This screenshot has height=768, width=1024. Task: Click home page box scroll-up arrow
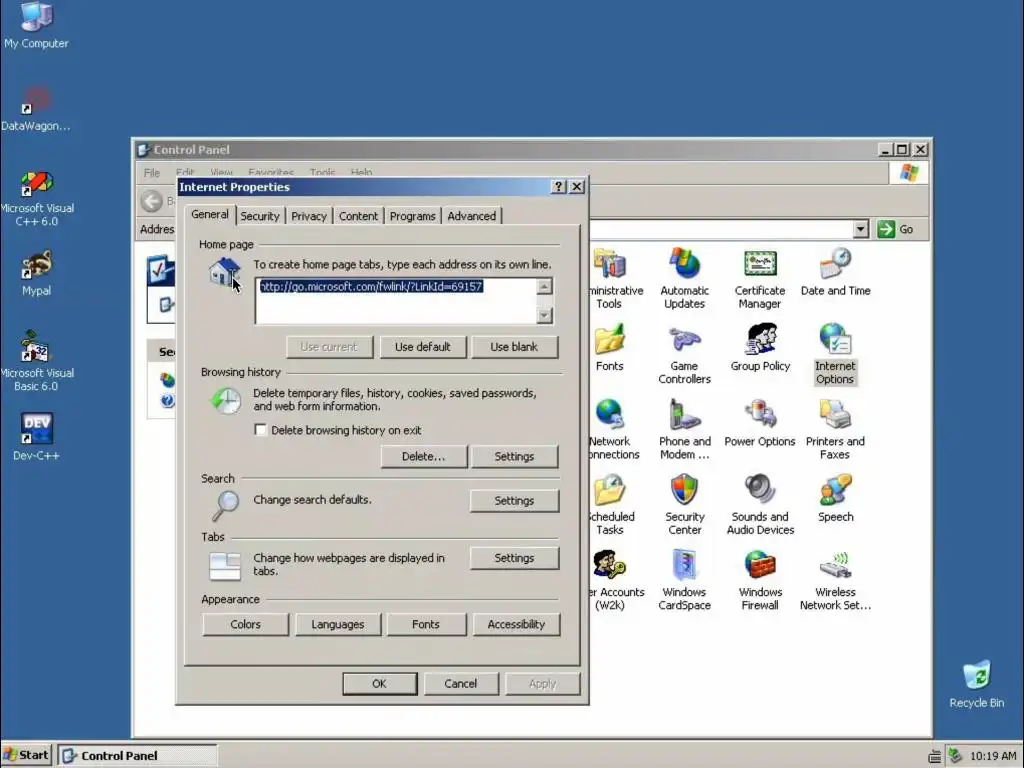(544, 287)
